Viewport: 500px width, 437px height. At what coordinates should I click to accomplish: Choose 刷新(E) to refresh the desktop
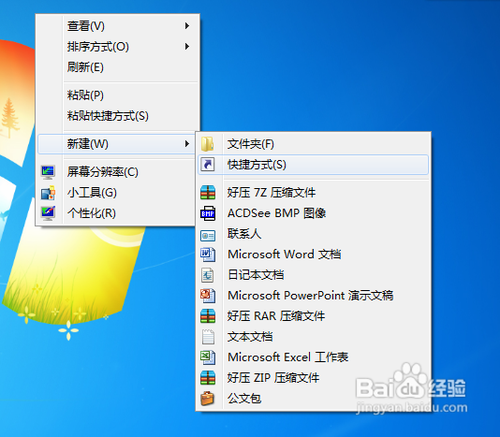[117, 67]
